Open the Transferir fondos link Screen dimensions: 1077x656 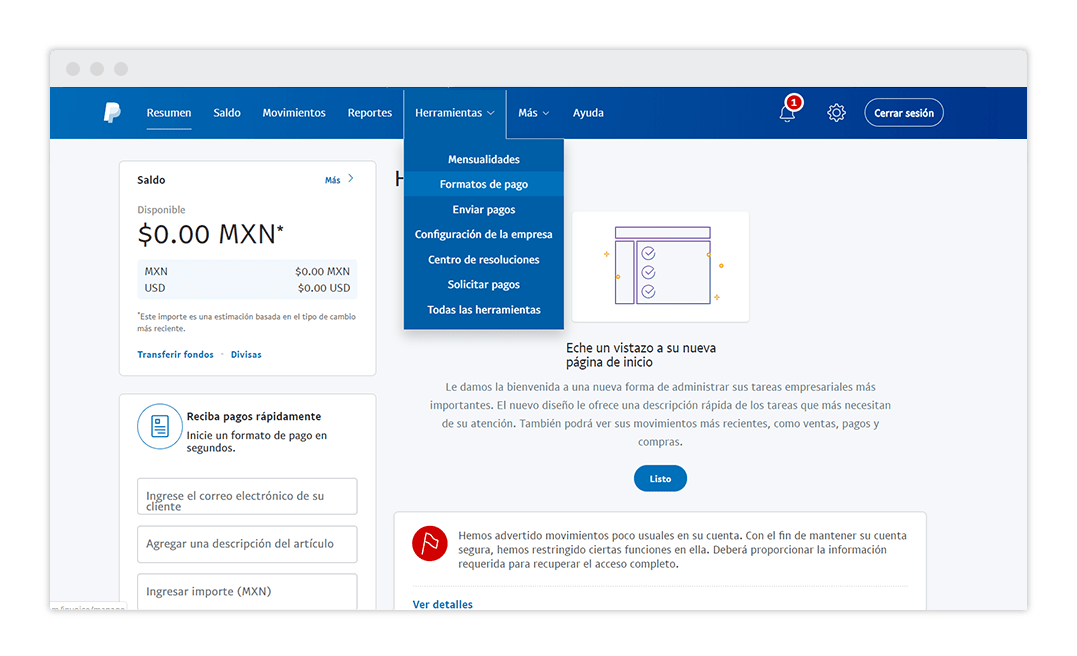pyautogui.click(x=175, y=354)
